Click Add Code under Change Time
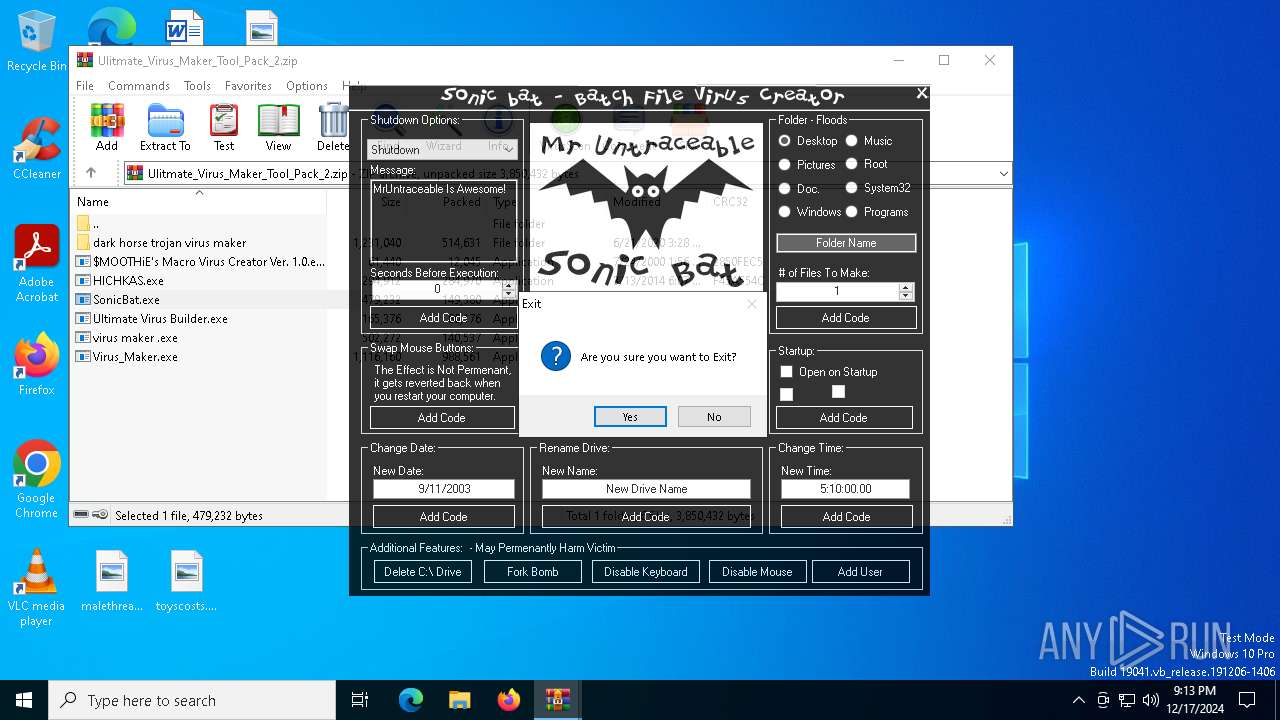 point(846,517)
